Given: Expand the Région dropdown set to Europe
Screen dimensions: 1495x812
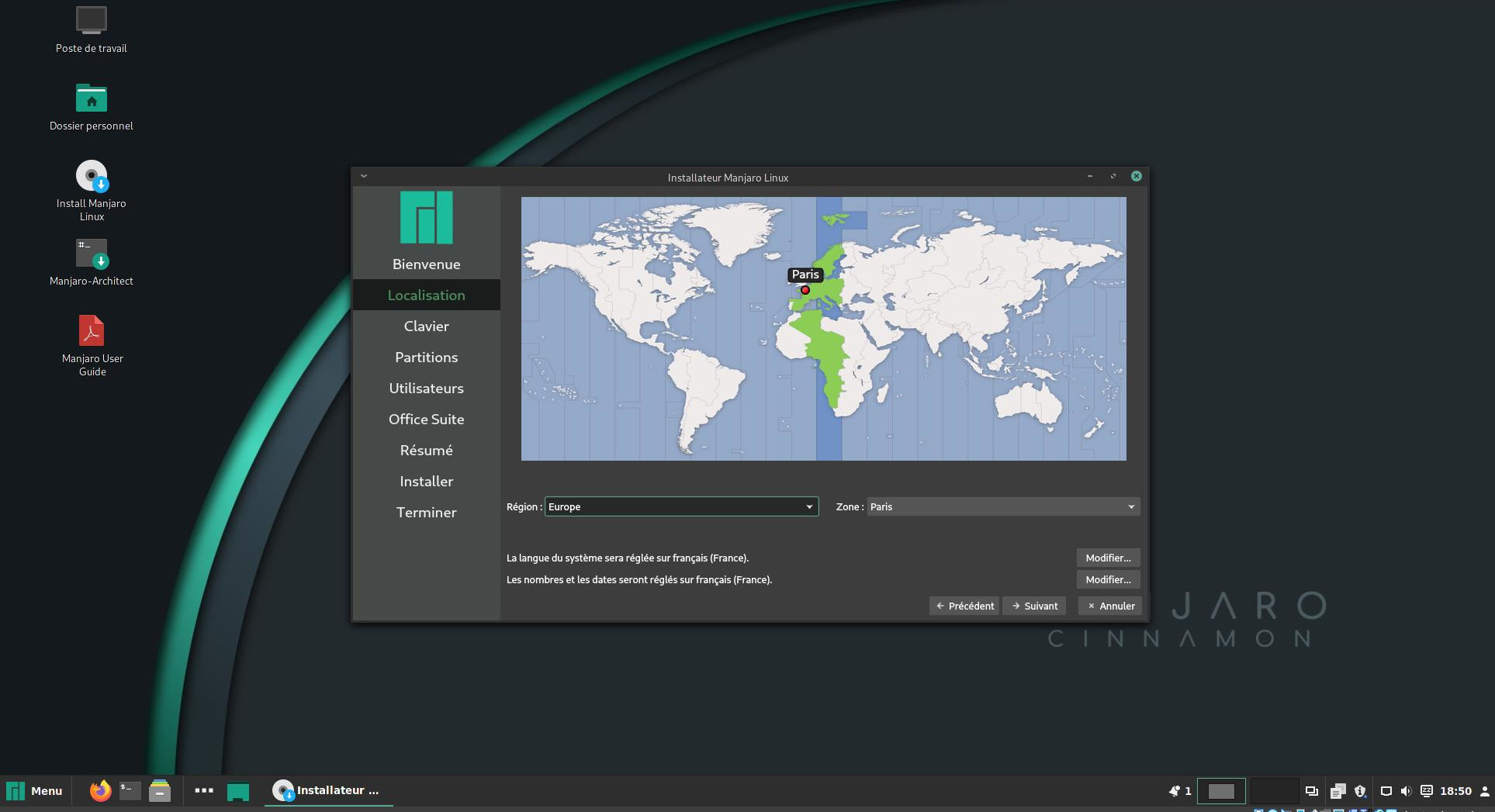Looking at the screenshot, I should 681,506.
